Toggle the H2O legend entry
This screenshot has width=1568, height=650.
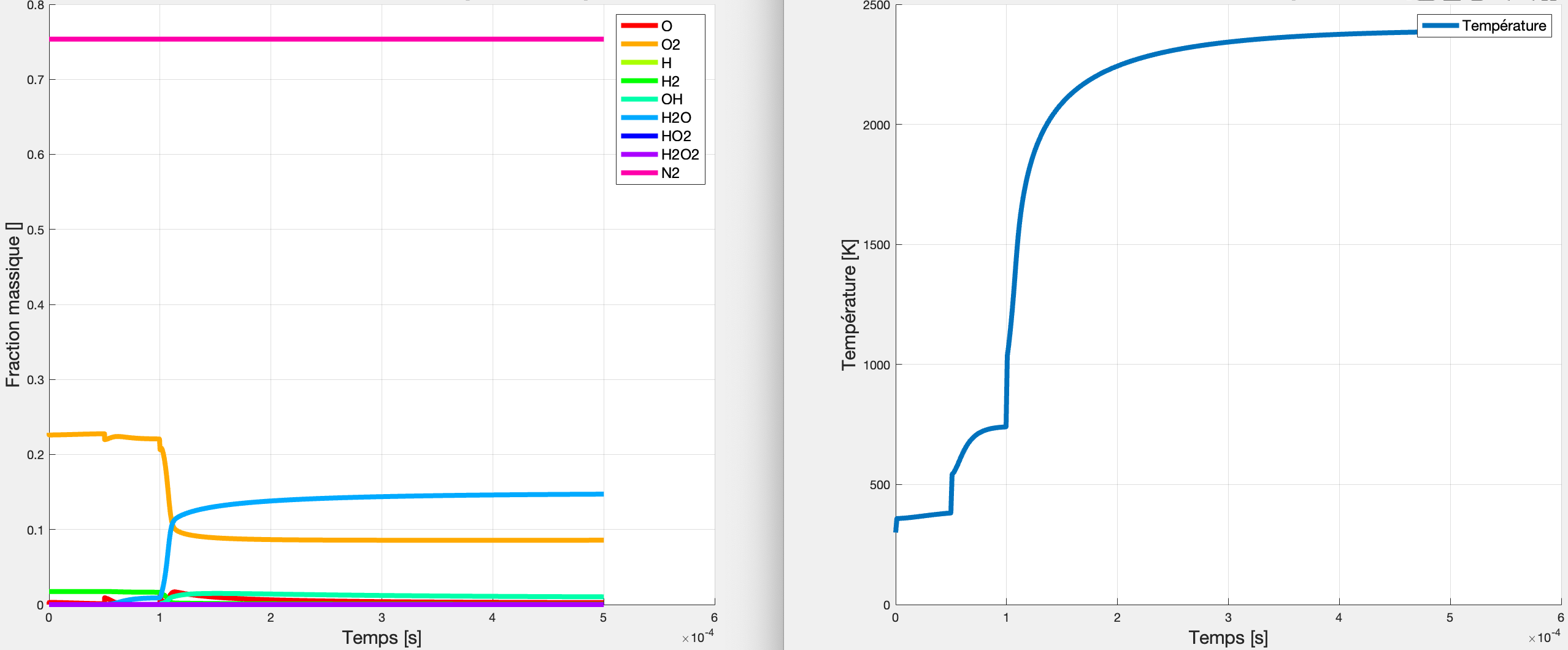(x=675, y=118)
